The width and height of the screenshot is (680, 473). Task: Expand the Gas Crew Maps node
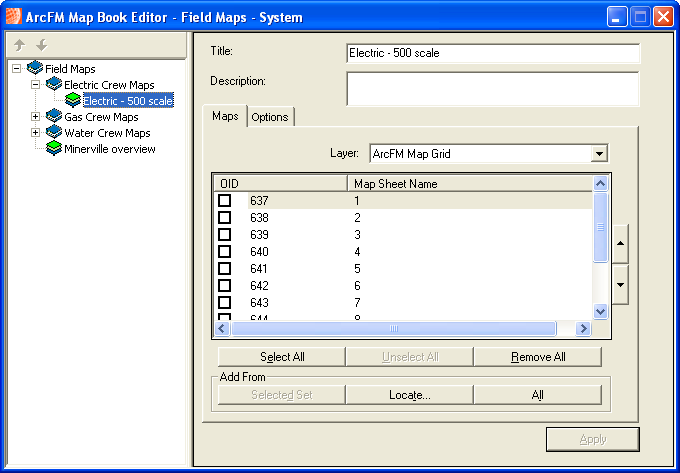point(36,117)
